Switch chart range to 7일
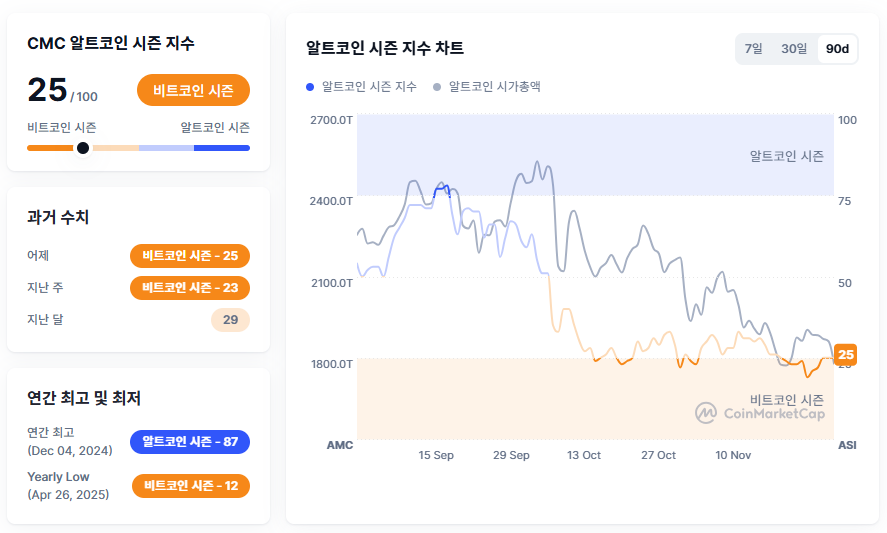887x533 pixels. coord(753,49)
